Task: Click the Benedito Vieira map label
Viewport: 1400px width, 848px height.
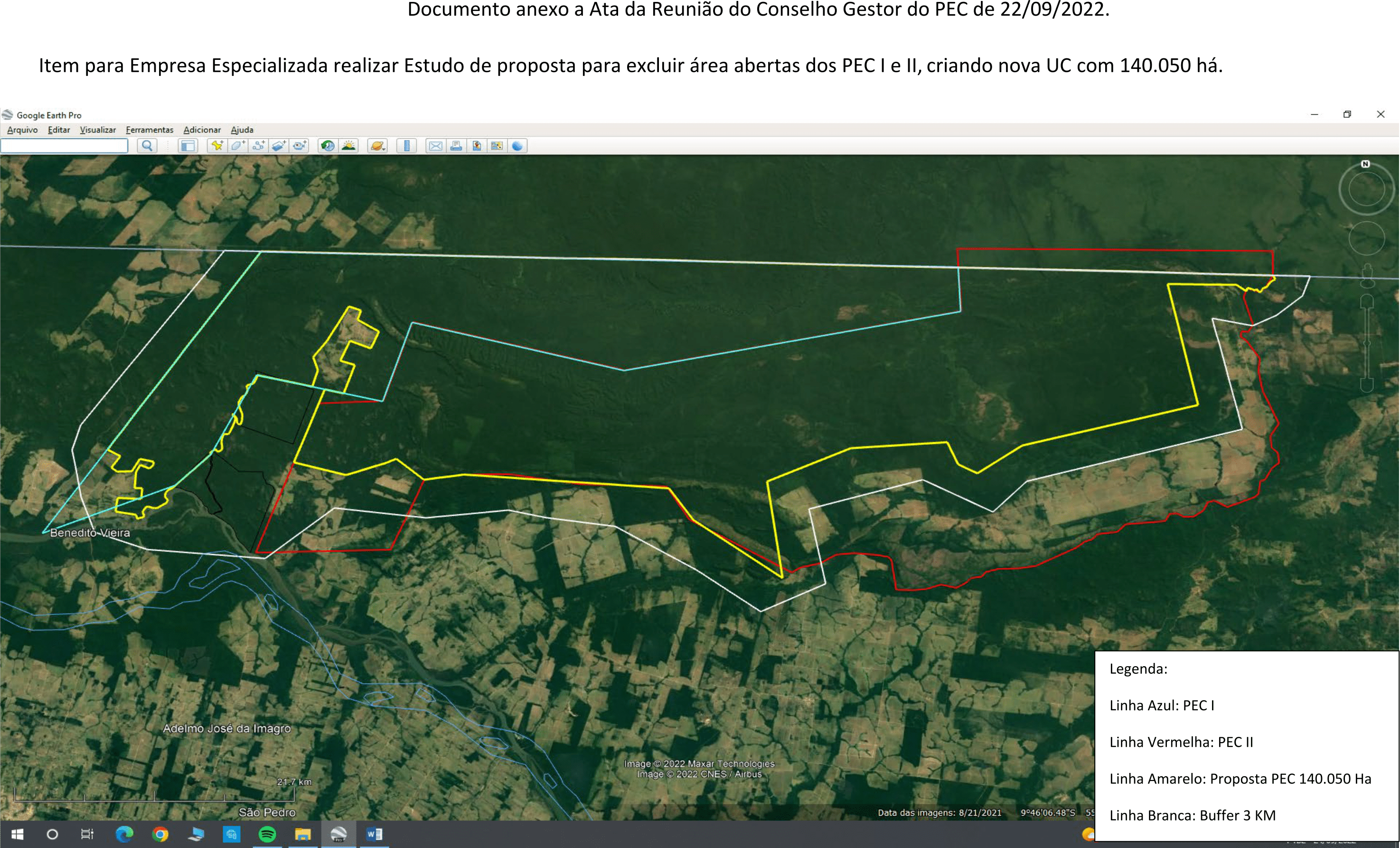Action: (x=90, y=533)
